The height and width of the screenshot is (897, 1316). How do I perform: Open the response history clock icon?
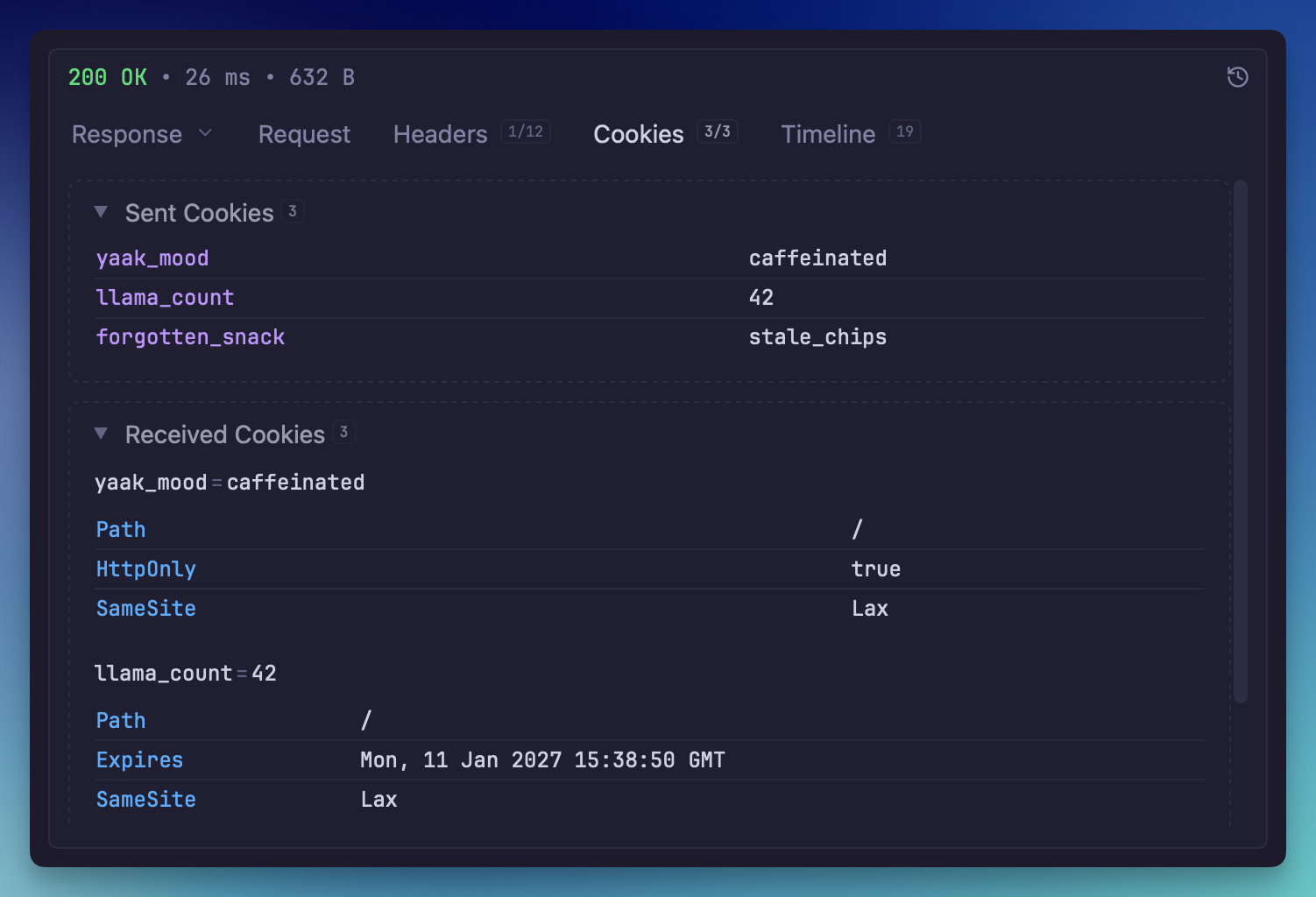coord(1237,77)
